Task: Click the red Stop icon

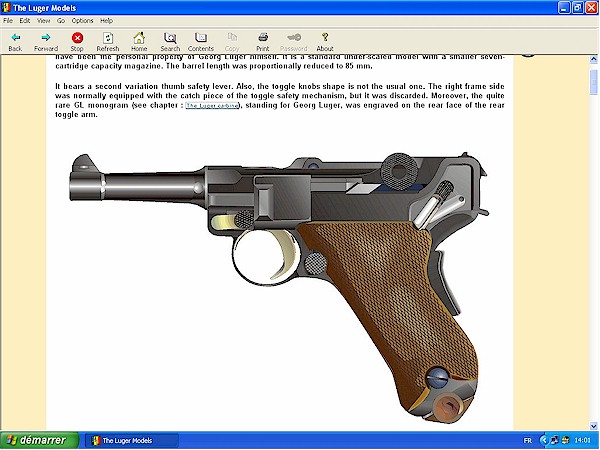Action: click(77, 38)
